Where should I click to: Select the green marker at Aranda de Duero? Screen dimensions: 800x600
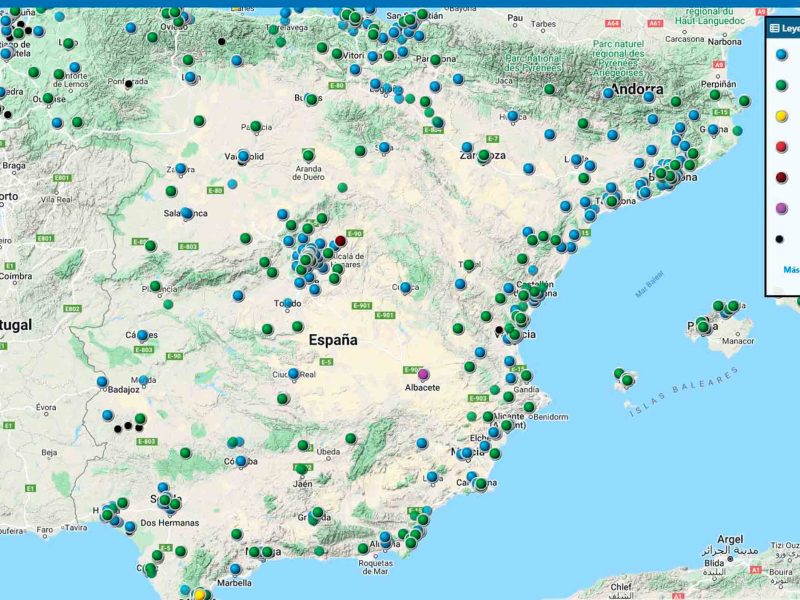308,155
